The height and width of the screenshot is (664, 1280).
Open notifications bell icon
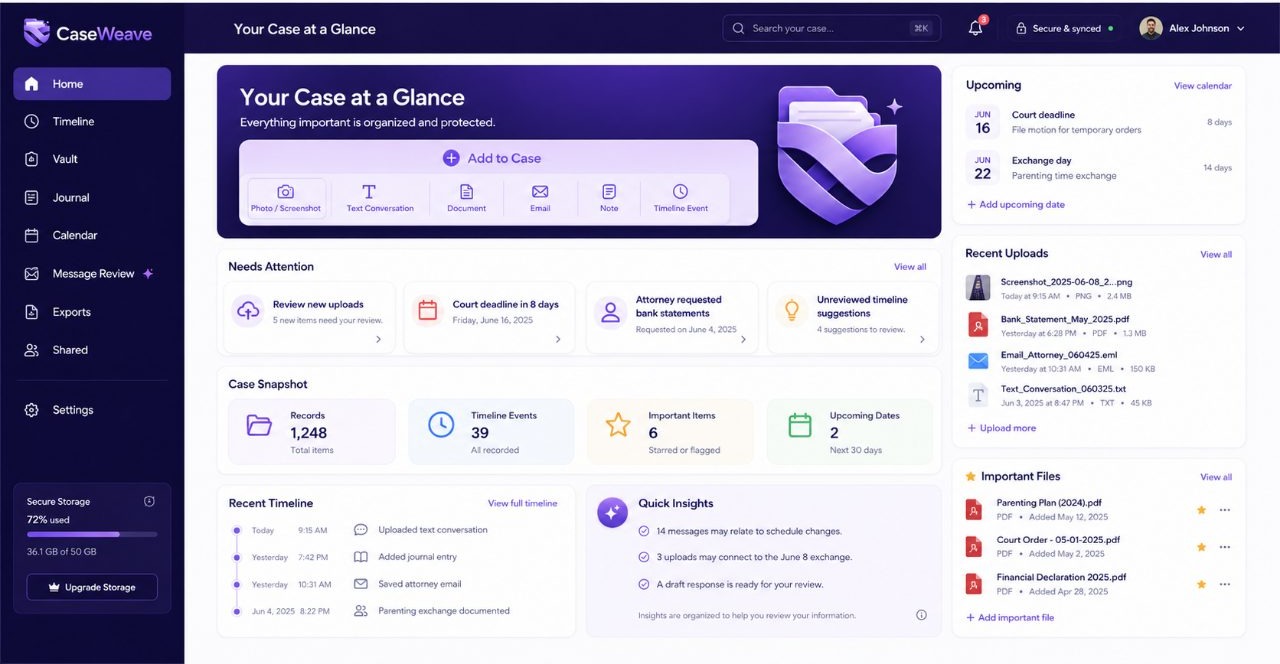pyautogui.click(x=976, y=28)
